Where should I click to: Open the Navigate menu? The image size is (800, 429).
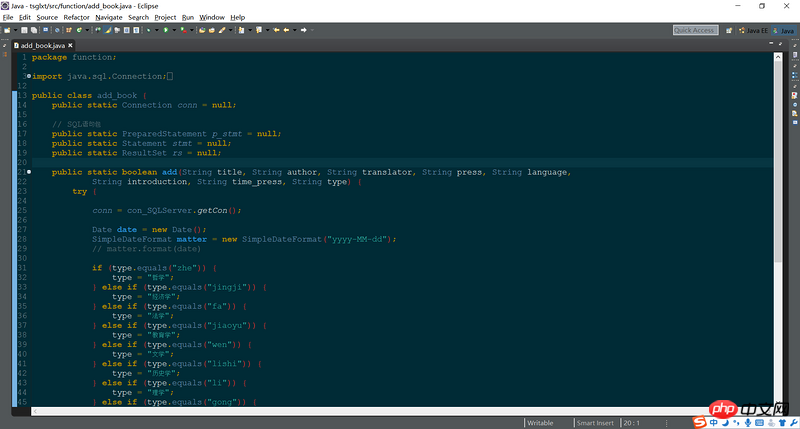tap(109, 17)
